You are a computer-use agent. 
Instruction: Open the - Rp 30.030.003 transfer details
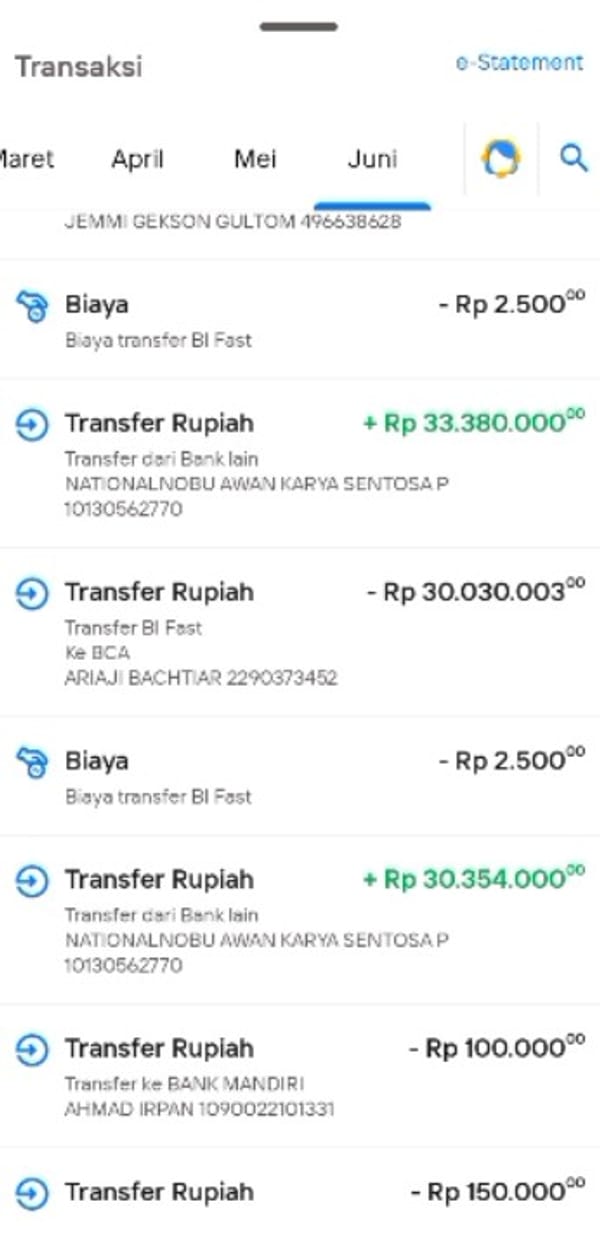pos(300,632)
